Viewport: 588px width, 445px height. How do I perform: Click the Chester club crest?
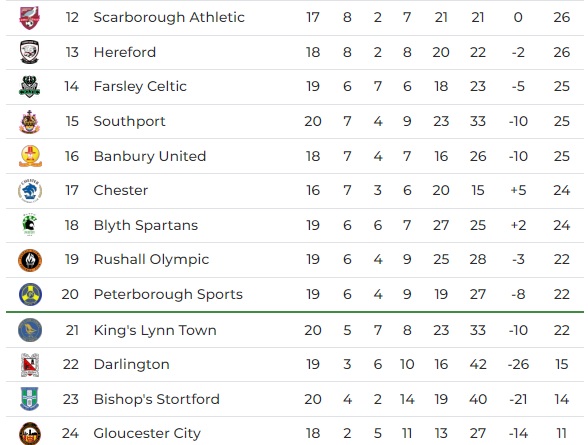click(30, 191)
